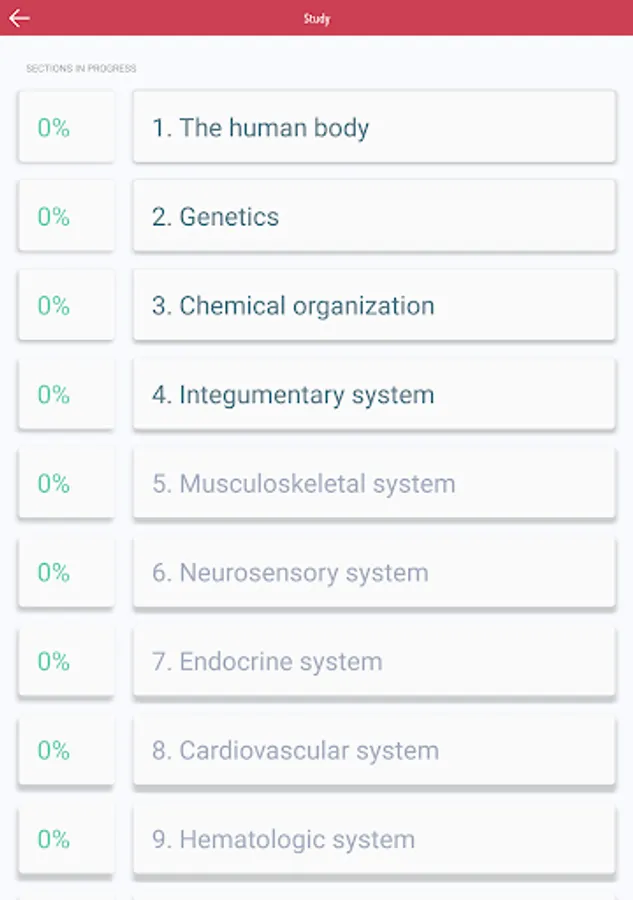Click progress percentage next to Chemical organization

tap(66, 305)
